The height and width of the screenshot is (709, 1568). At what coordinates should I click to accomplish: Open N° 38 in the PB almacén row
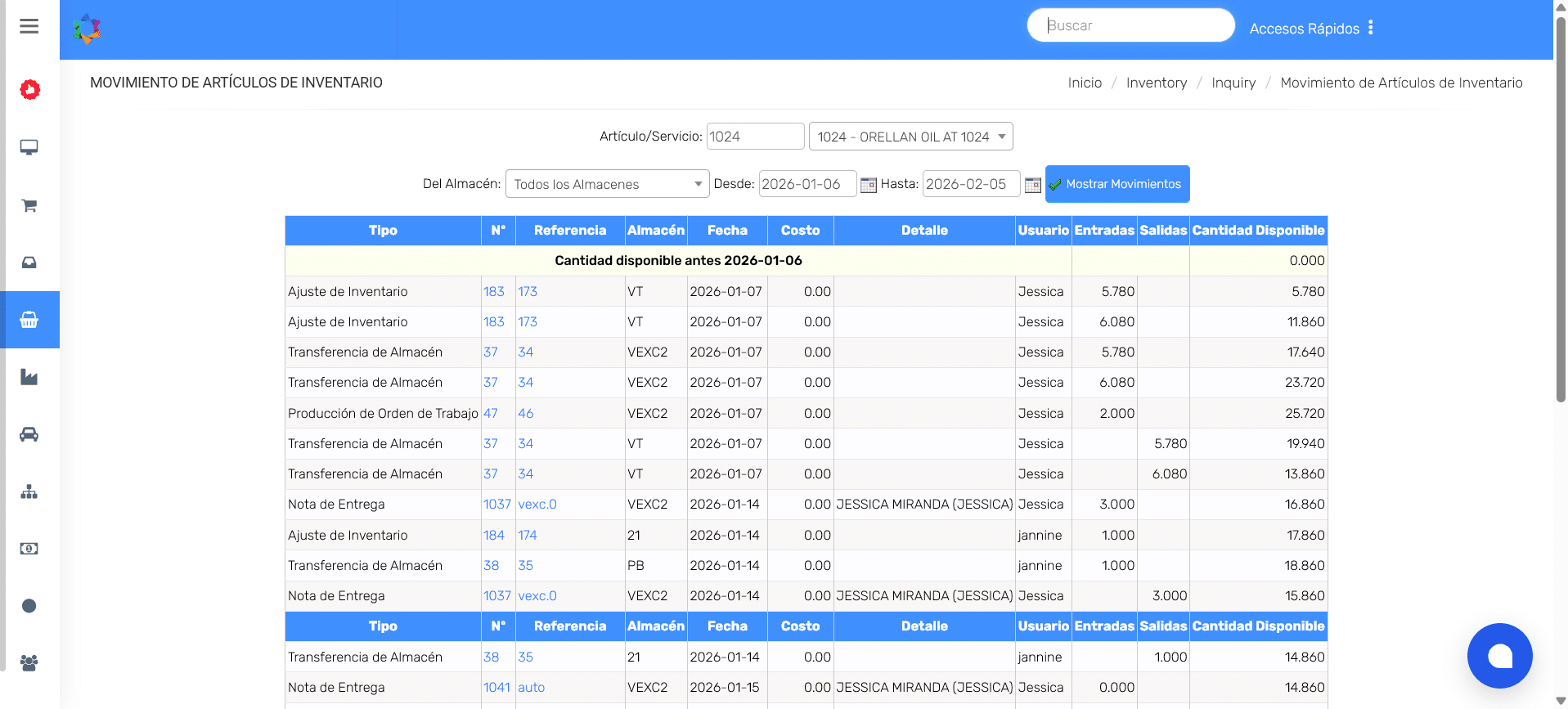pyautogui.click(x=492, y=566)
